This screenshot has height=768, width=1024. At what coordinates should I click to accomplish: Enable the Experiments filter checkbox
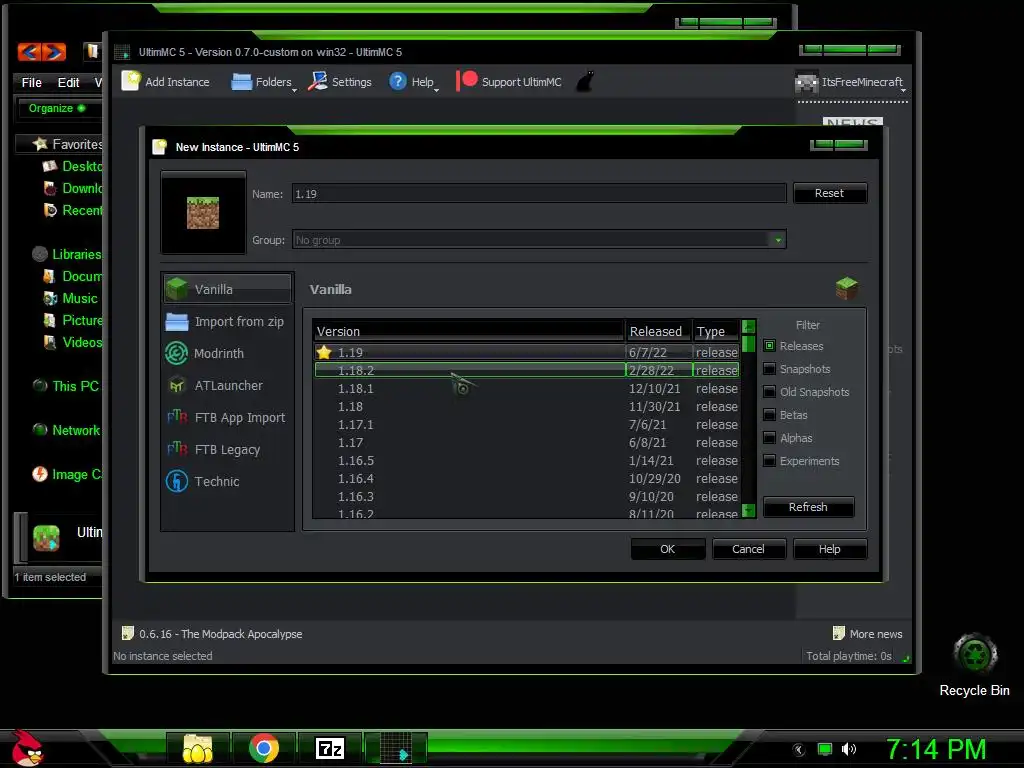pyautogui.click(x=769, y=460)
